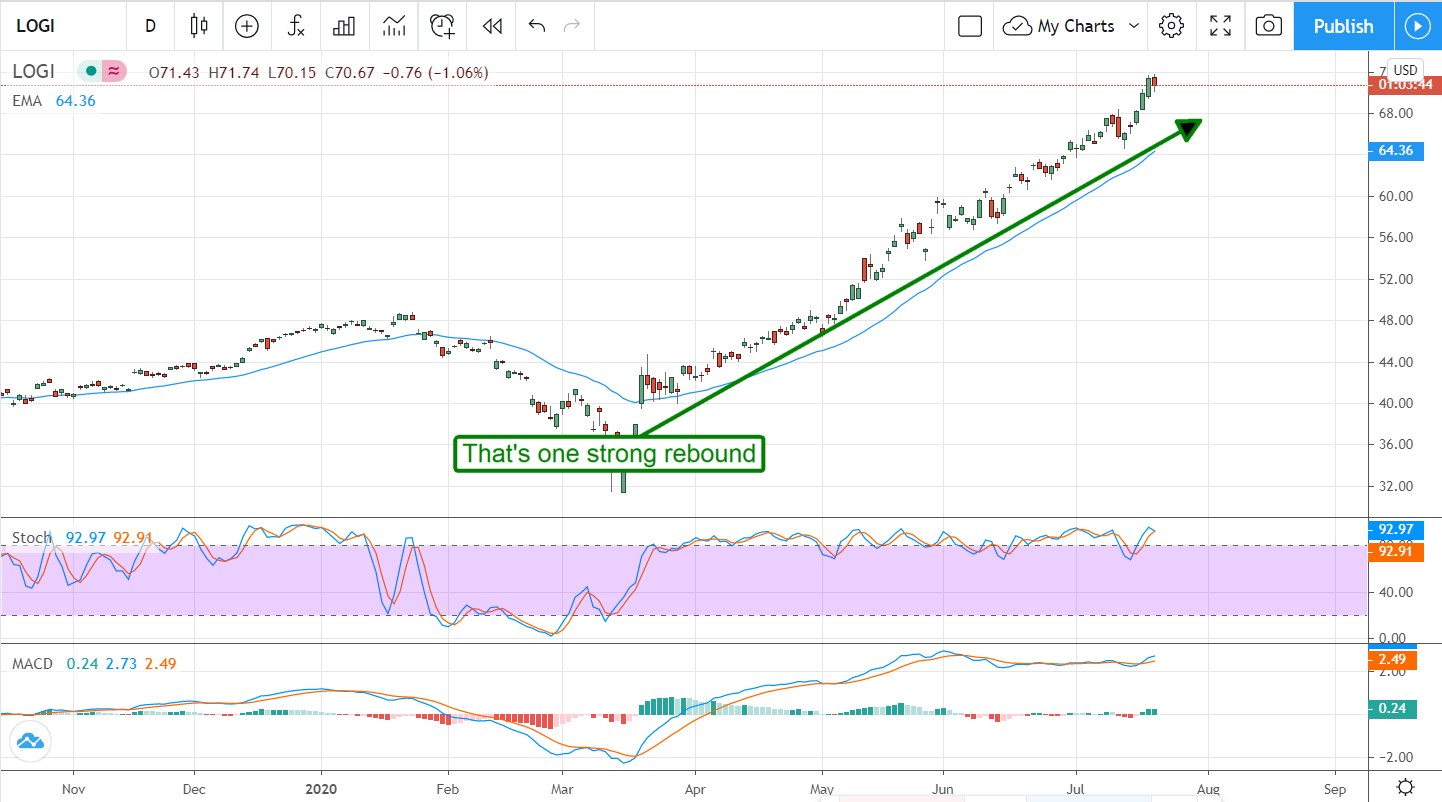Screen dimensions: 1442x802
Task: Enter fullscreen mode
Action: tap(1220, 26)
